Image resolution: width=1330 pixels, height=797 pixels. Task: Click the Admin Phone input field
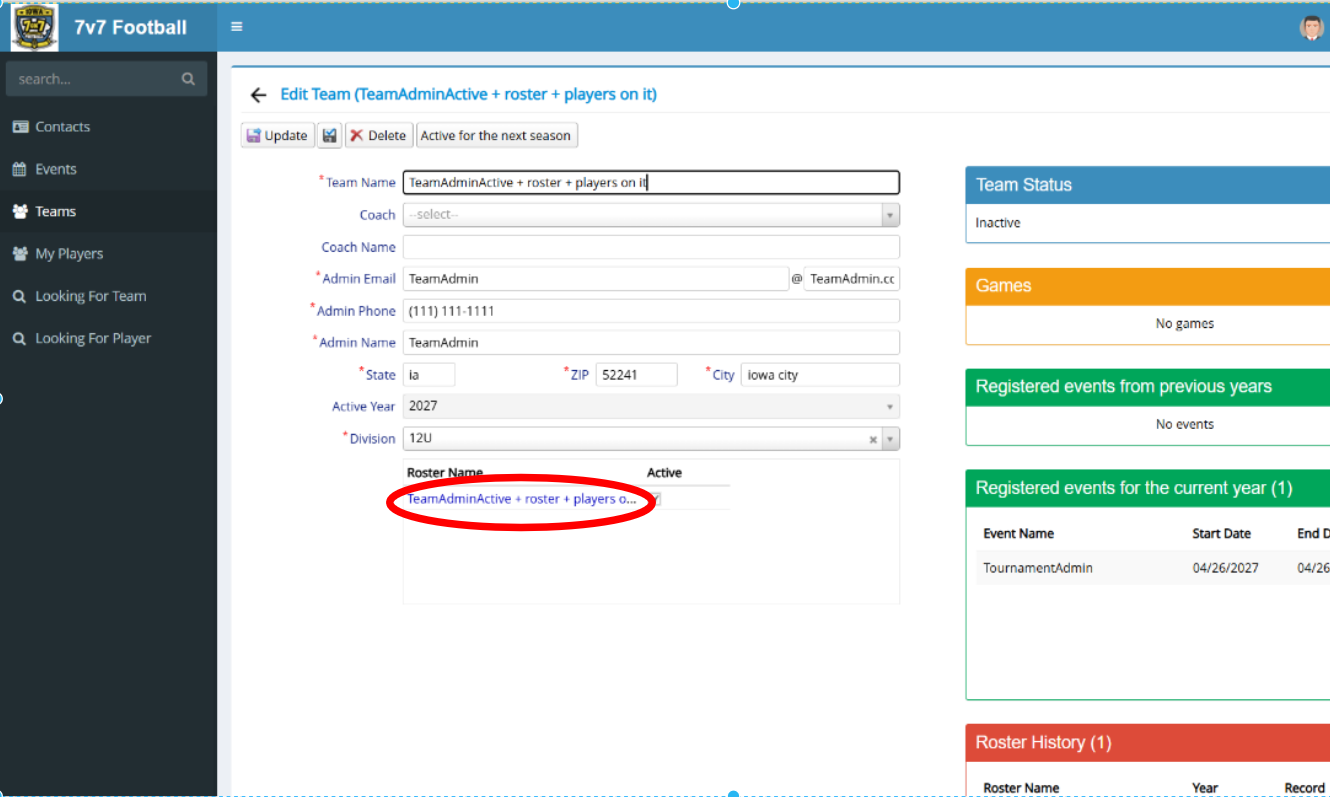[x=650, y=311]
